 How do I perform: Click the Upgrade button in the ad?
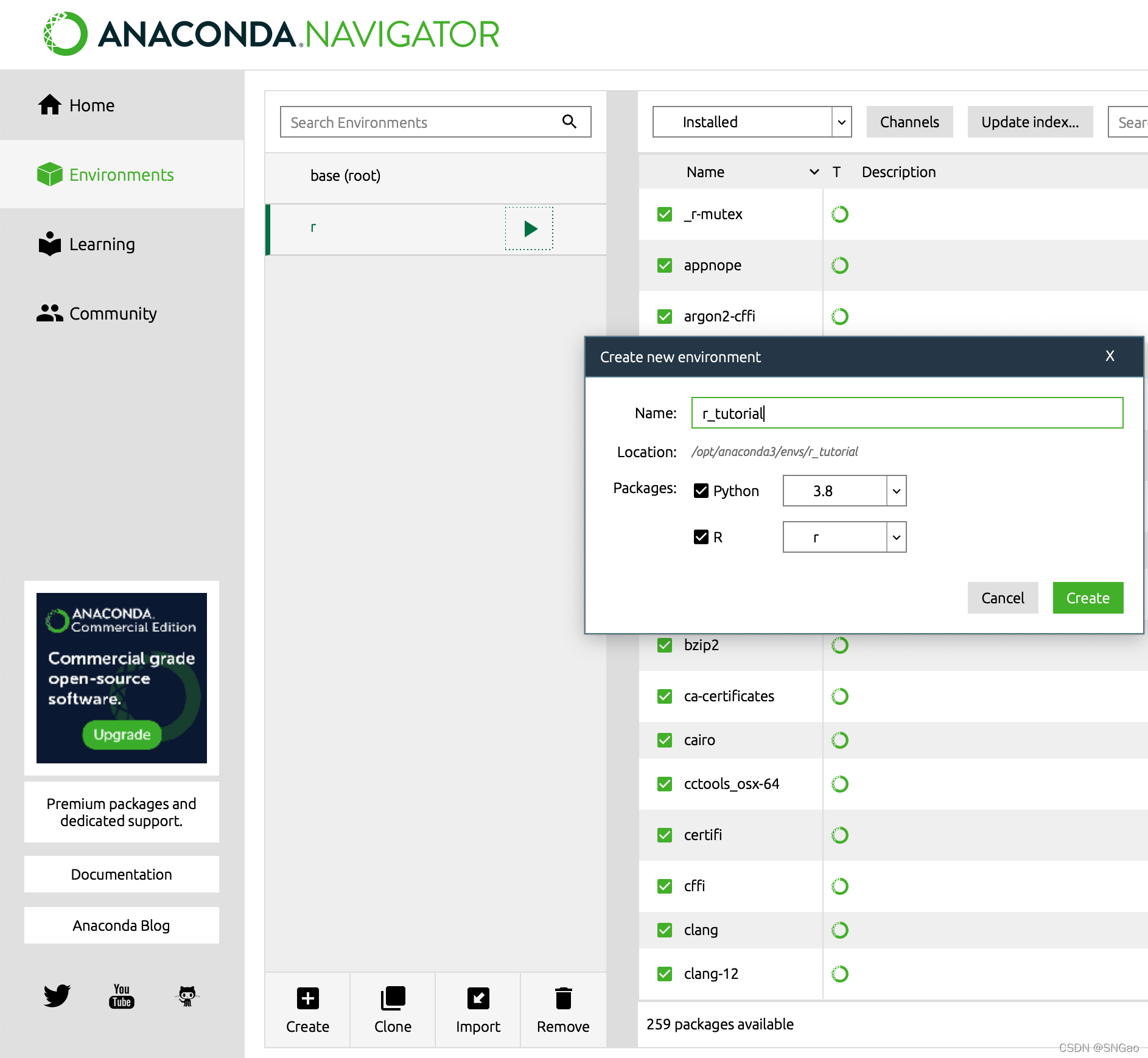[x=122, y=735]
